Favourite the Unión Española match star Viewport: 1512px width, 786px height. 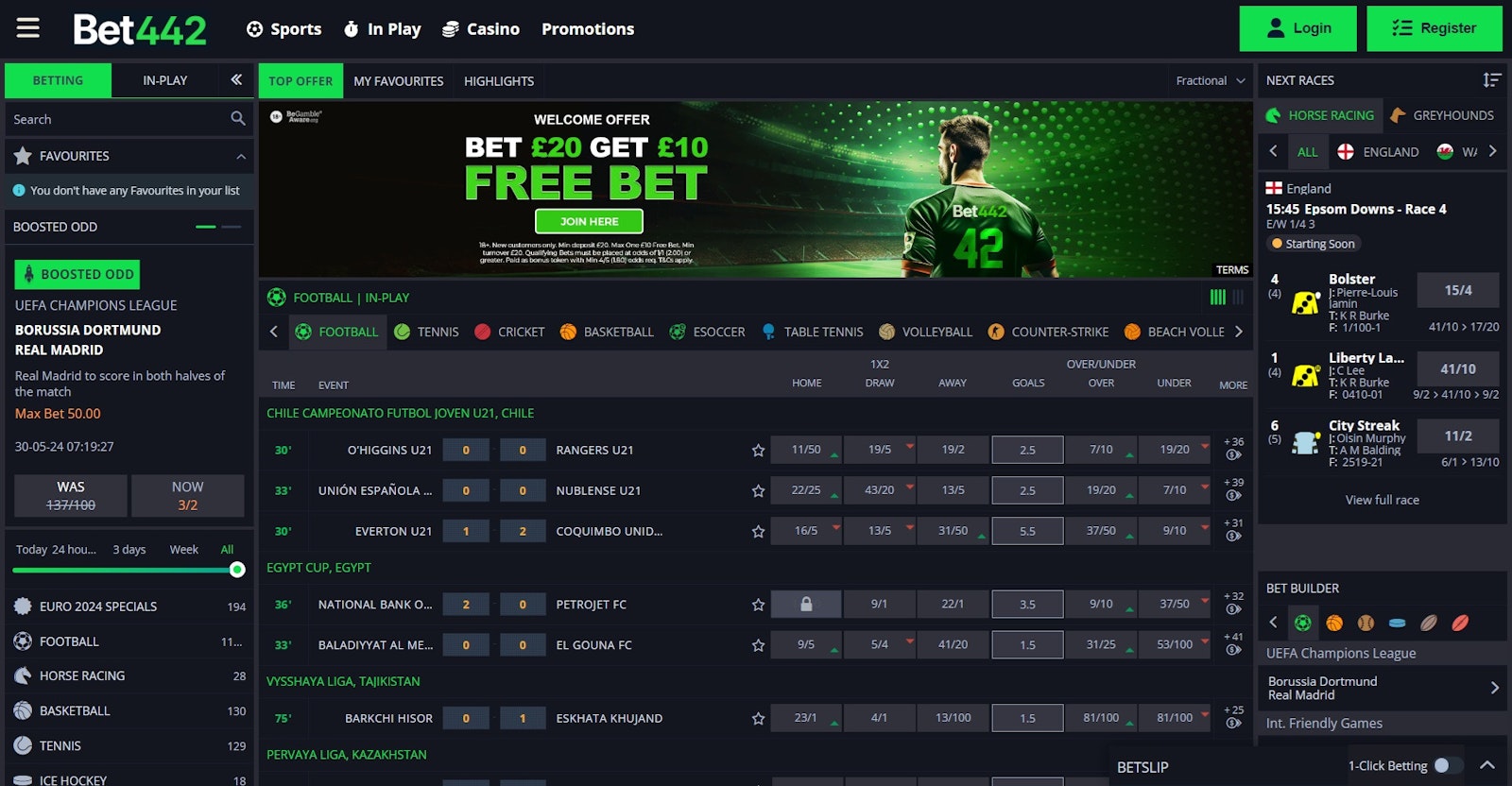click(x=758, y=491)
